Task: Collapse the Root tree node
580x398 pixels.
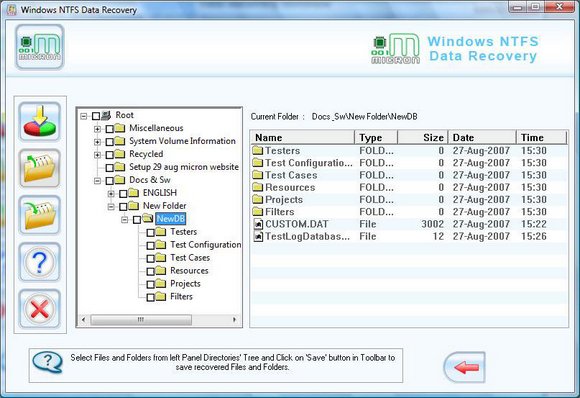Action: point(84,116)
